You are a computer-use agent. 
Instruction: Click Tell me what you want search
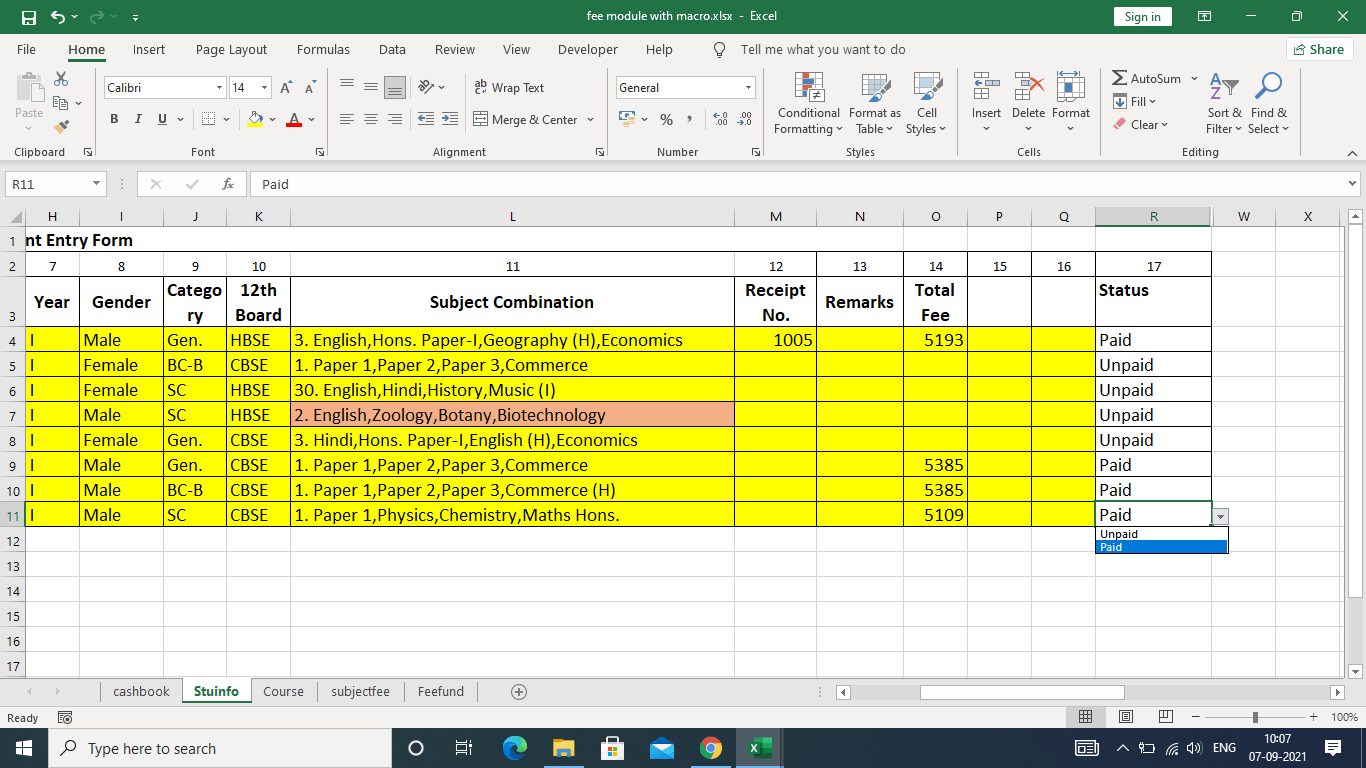(823, 49)
